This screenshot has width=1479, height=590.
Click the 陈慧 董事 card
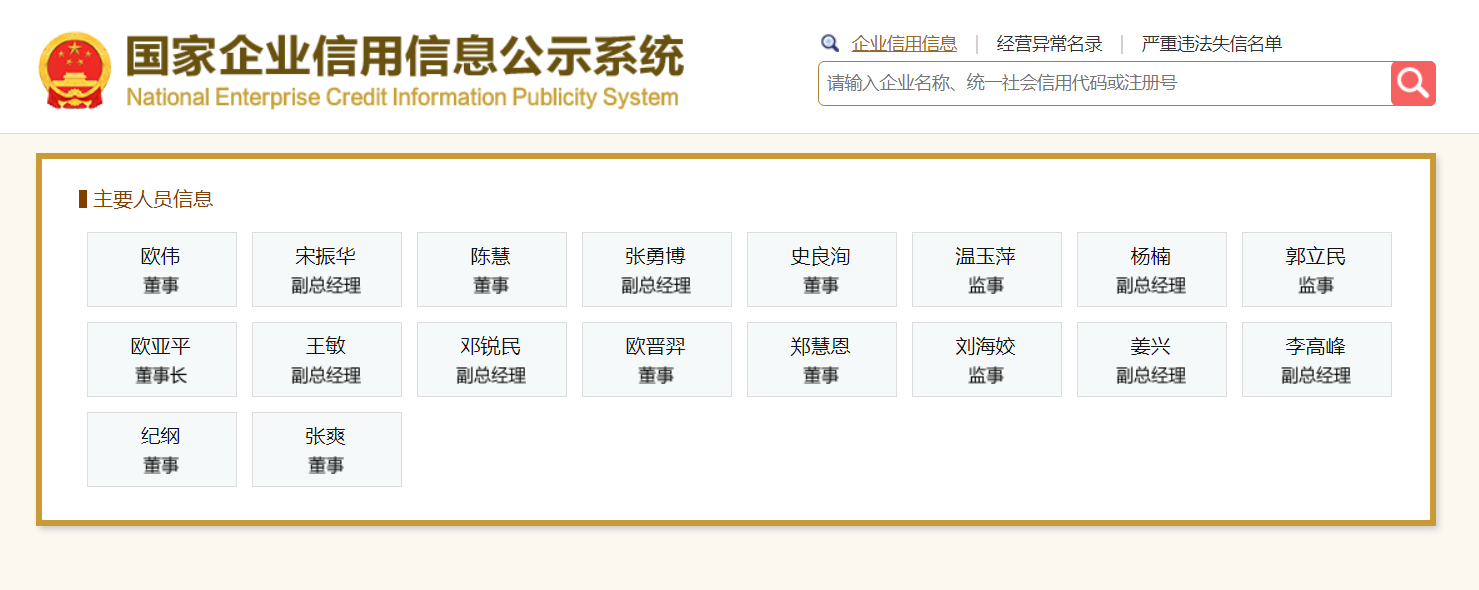[492, 270]
